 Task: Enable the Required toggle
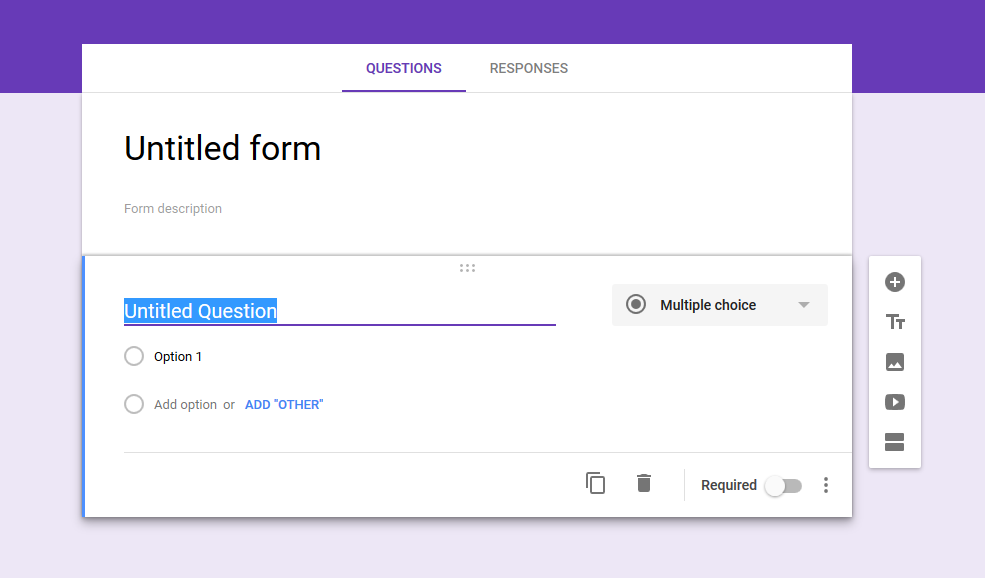pos(783,486)
